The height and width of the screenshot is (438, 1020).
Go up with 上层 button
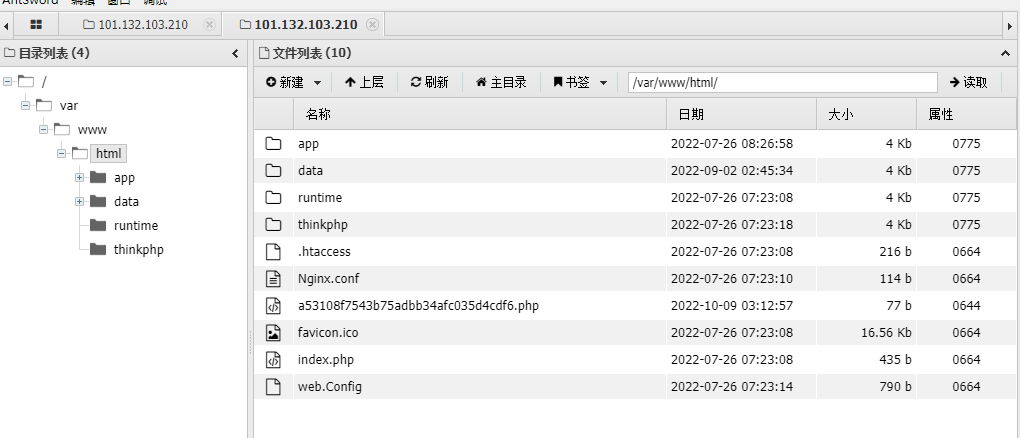point(364,82)
